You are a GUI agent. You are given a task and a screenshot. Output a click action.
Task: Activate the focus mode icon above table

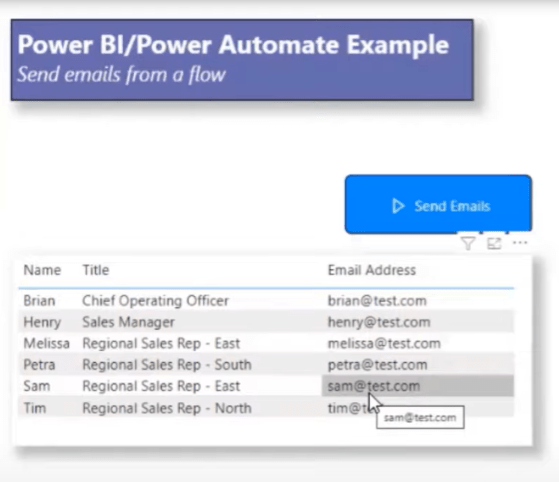point(494,244)
